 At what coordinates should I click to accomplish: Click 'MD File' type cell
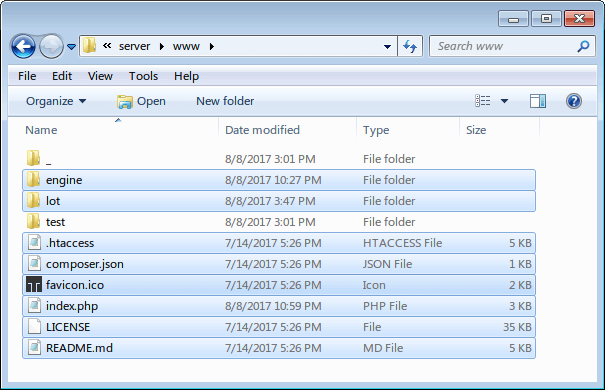coord(383,348)
